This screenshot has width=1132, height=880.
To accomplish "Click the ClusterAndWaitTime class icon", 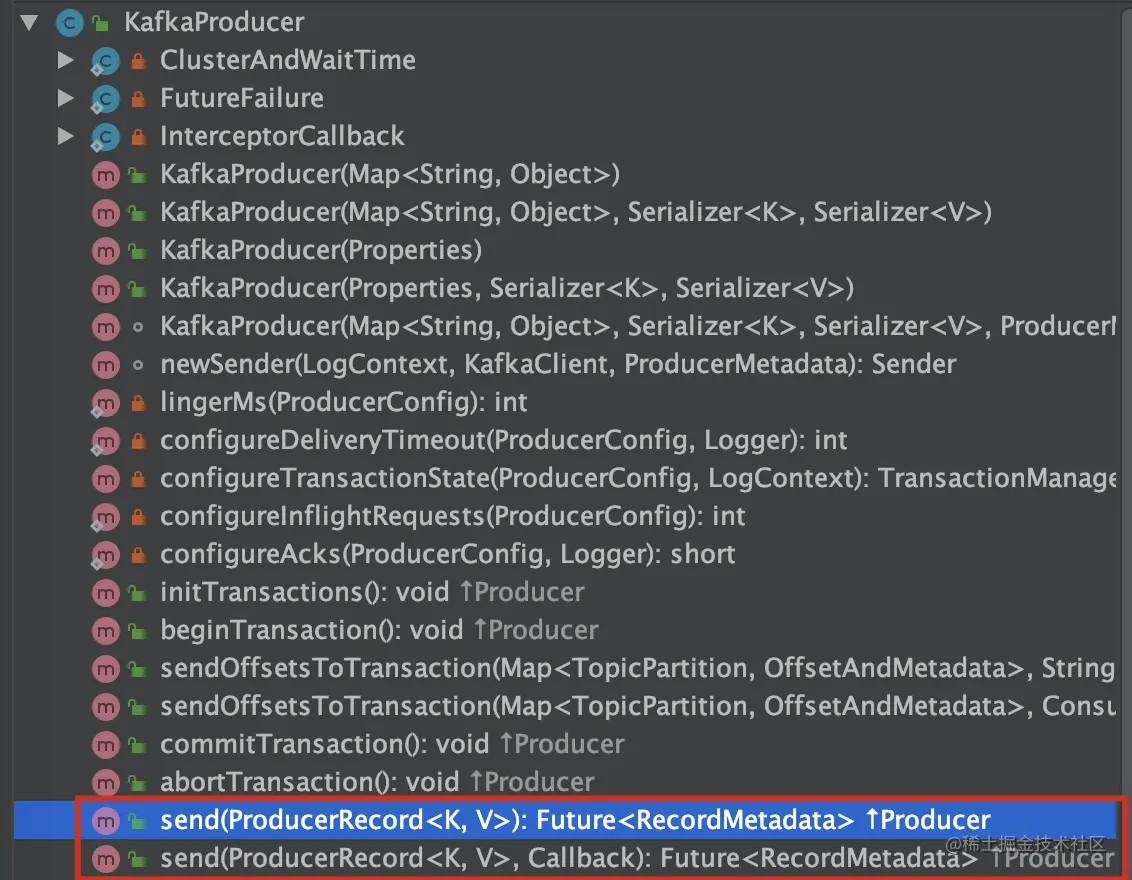I will pyautogui.click(x=105, y=61).
